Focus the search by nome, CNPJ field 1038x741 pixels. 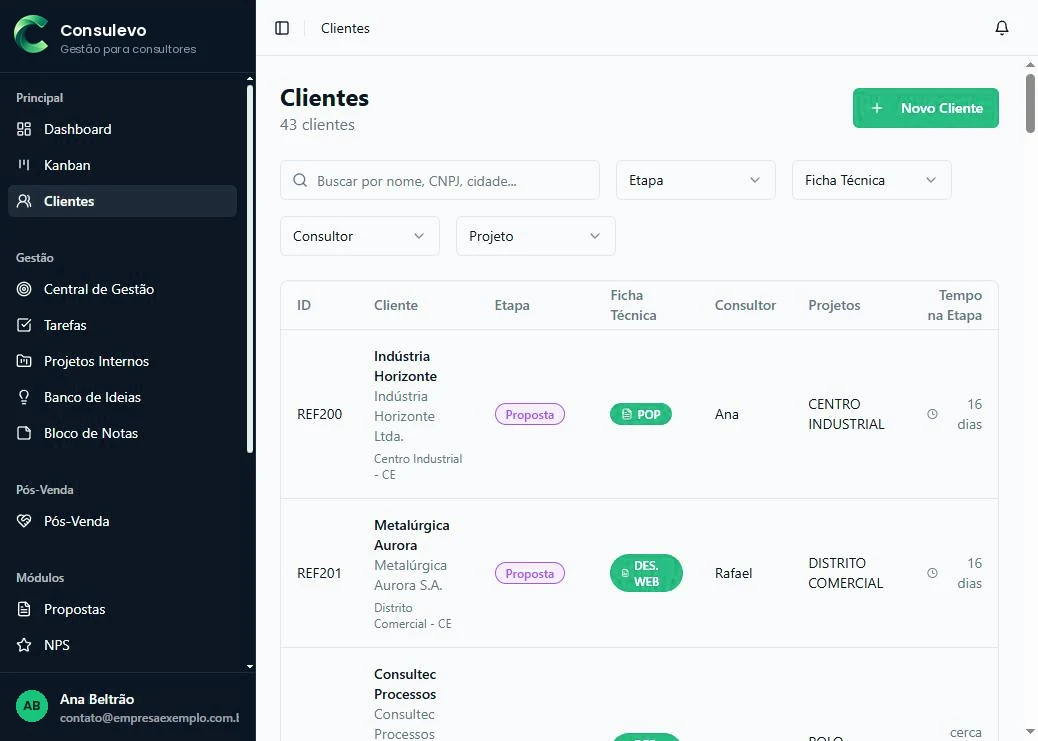[440, 180]
